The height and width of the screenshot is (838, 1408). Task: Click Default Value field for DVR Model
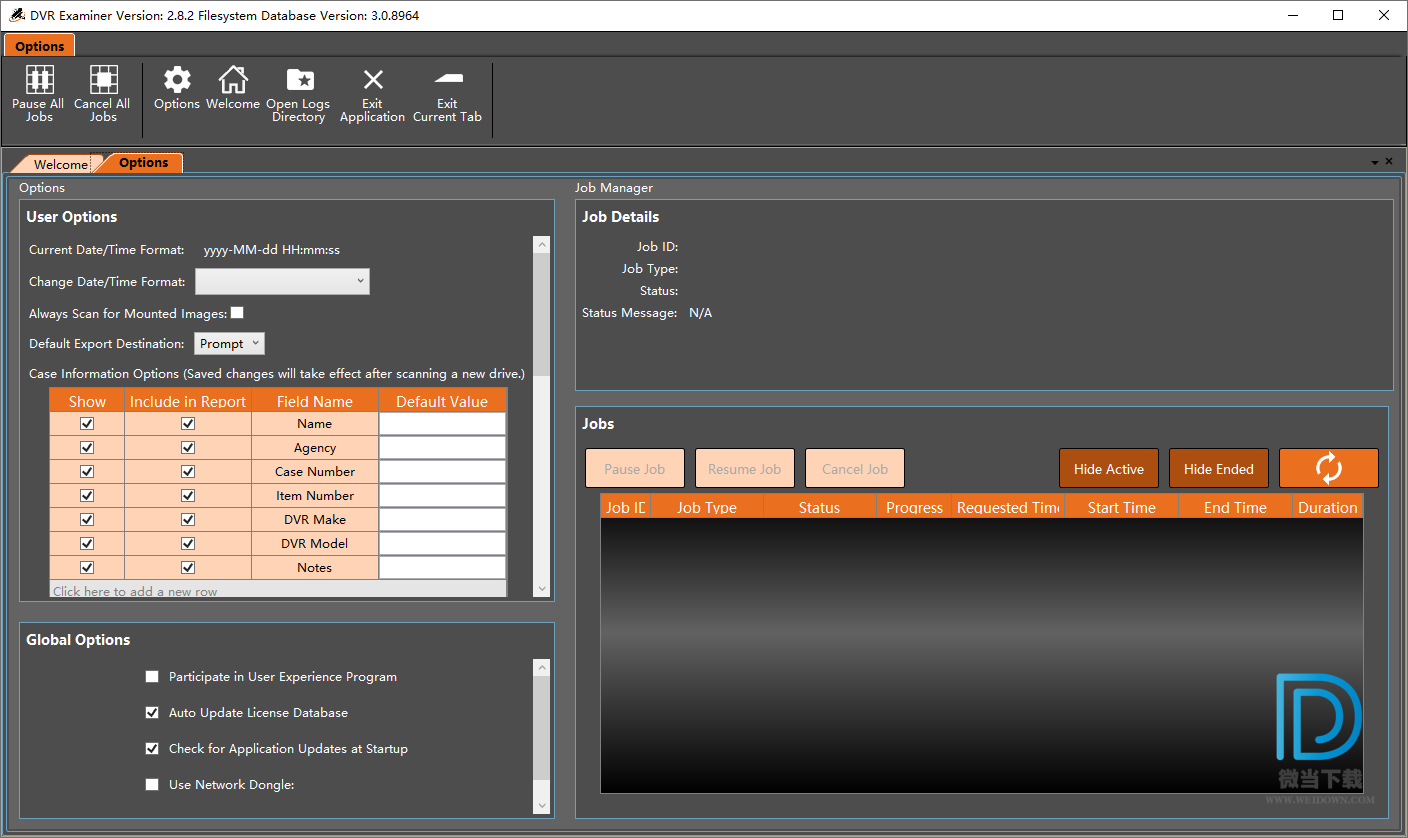442,544
